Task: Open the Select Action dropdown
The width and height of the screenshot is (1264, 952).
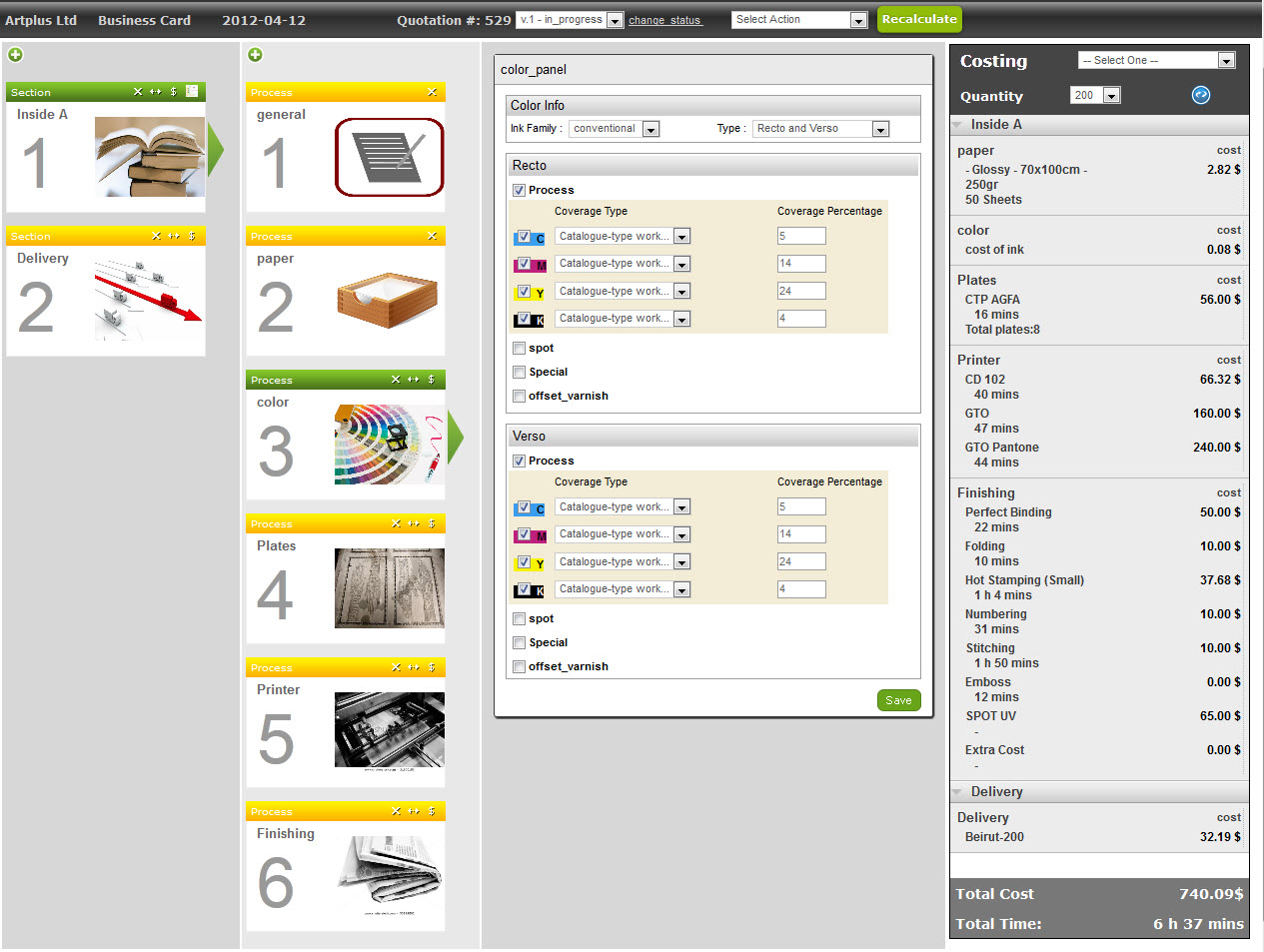Action: 799,20
